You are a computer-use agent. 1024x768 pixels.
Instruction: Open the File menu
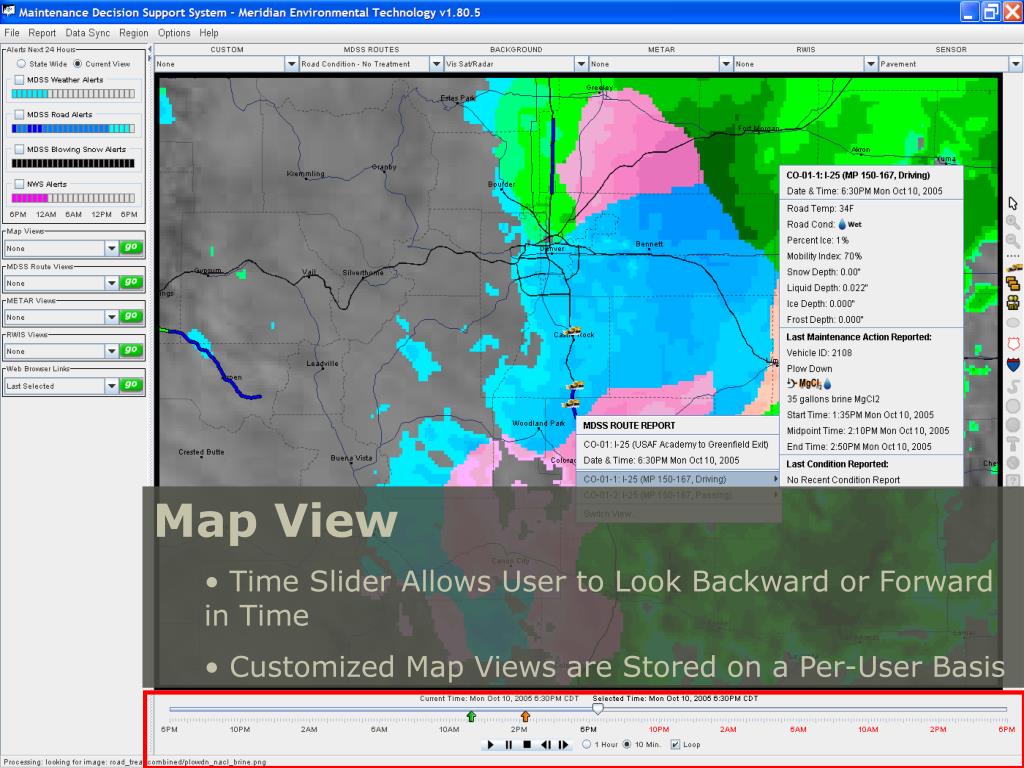[12, 33]
